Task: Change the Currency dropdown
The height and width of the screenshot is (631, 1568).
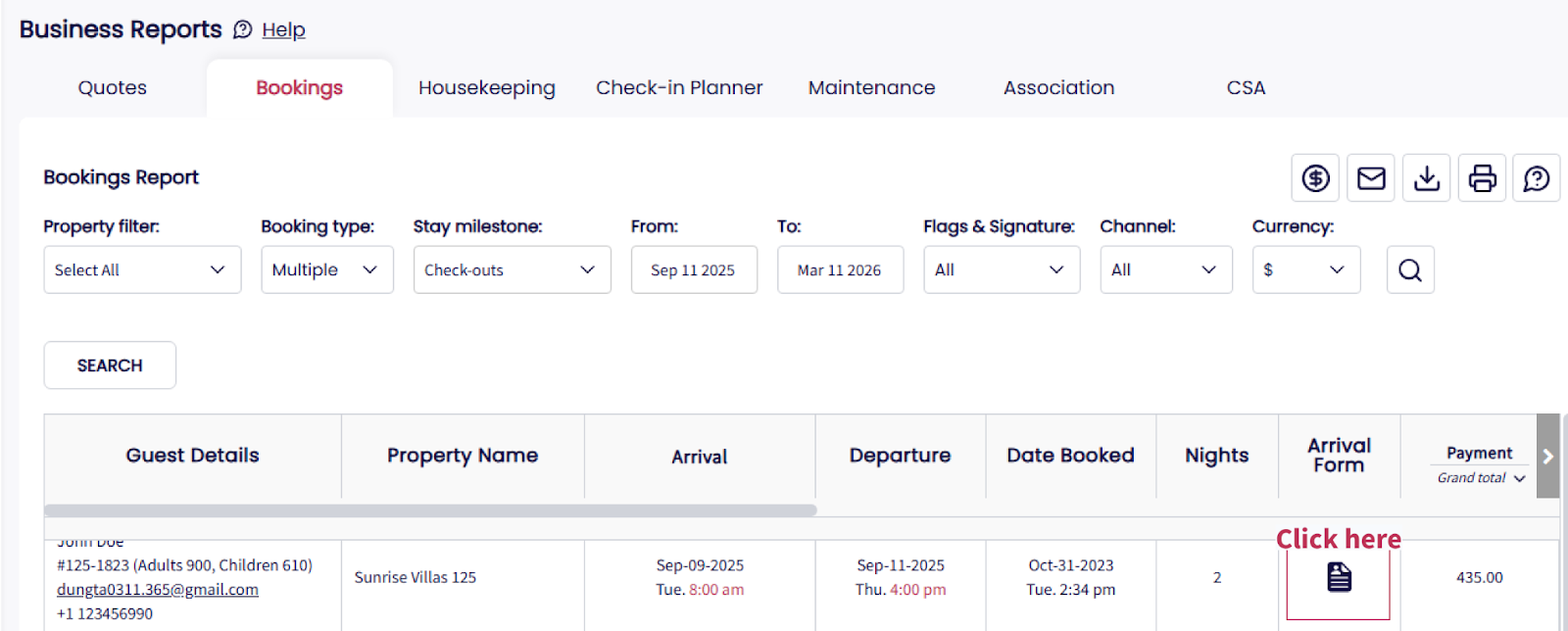Action: coord(1305,270)
